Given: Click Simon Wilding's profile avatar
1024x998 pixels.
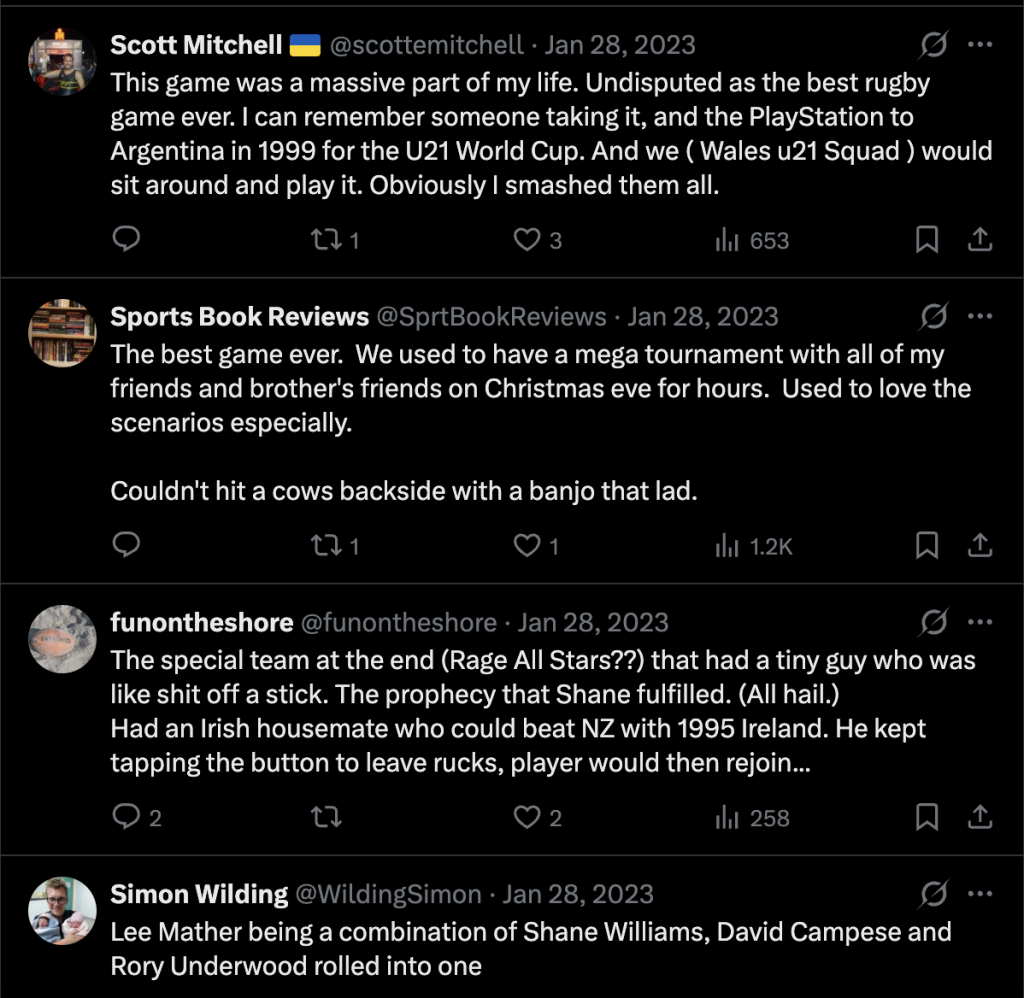Looking at the screenshot, I should coord(62,911).
